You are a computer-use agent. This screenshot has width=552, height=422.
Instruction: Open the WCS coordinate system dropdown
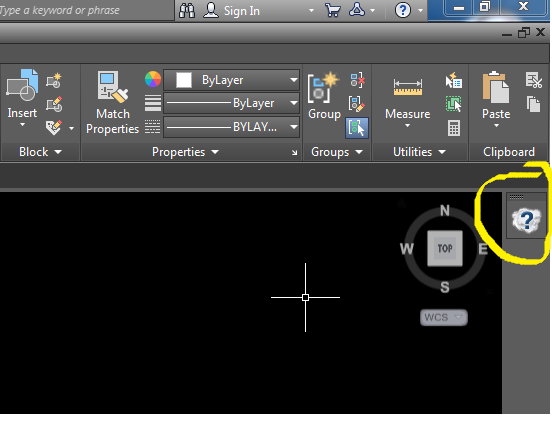click(x=444, y=317)
